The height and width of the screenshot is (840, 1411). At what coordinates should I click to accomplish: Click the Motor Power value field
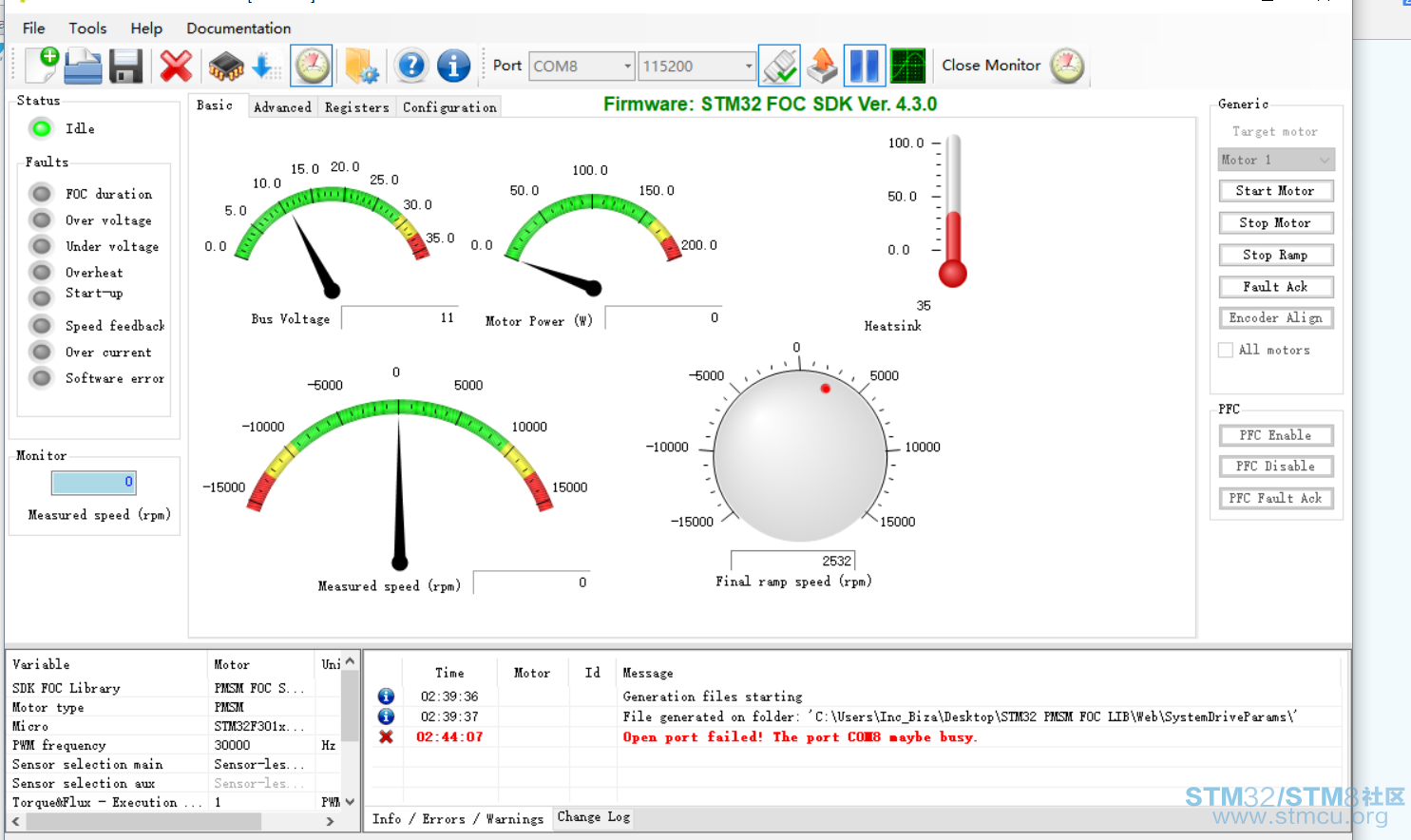[665, 318]
